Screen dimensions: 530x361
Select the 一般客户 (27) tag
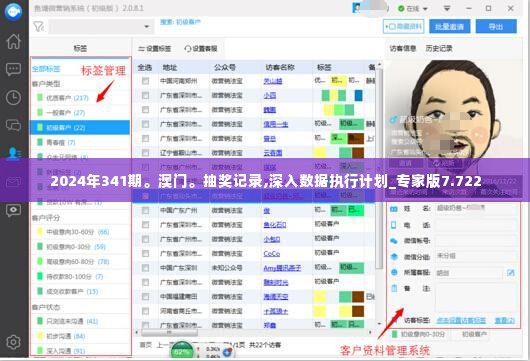click(80, 113)
